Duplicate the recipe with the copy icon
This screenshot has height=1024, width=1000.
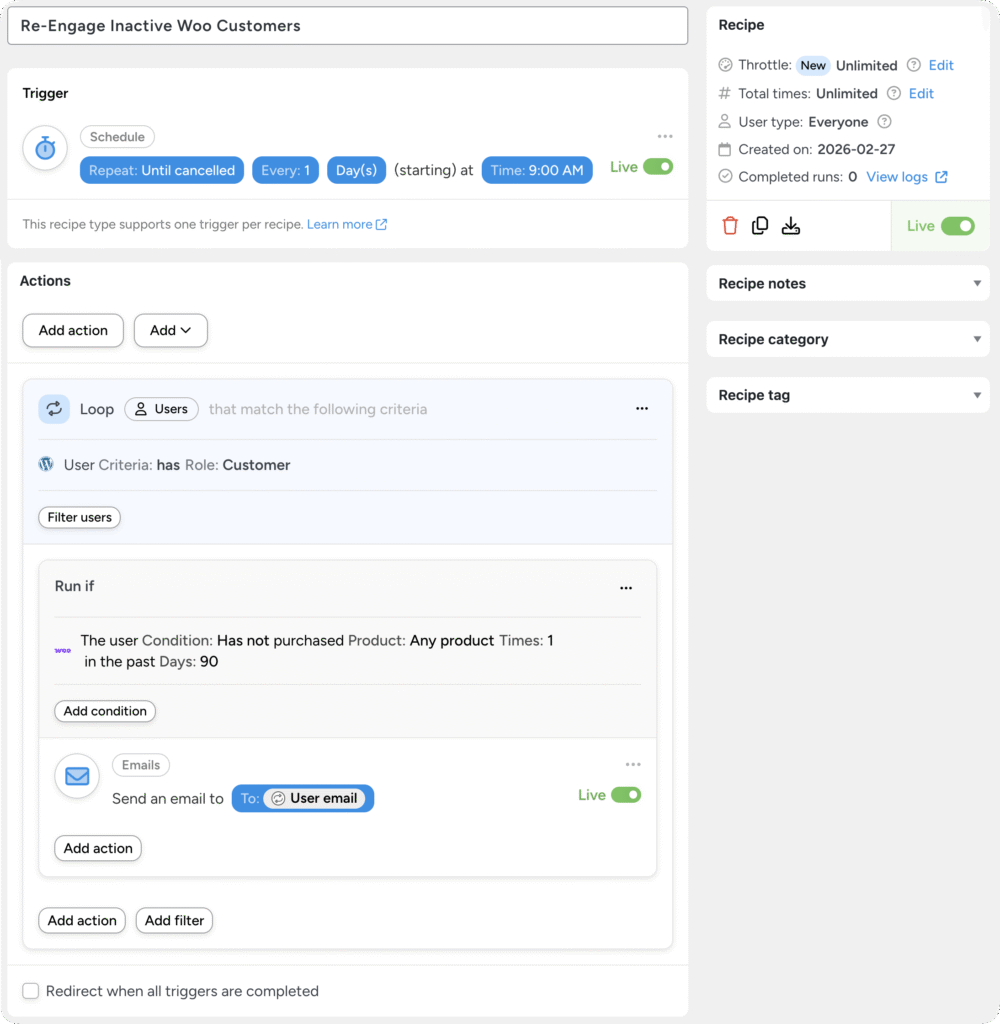[x=760, y=226]
